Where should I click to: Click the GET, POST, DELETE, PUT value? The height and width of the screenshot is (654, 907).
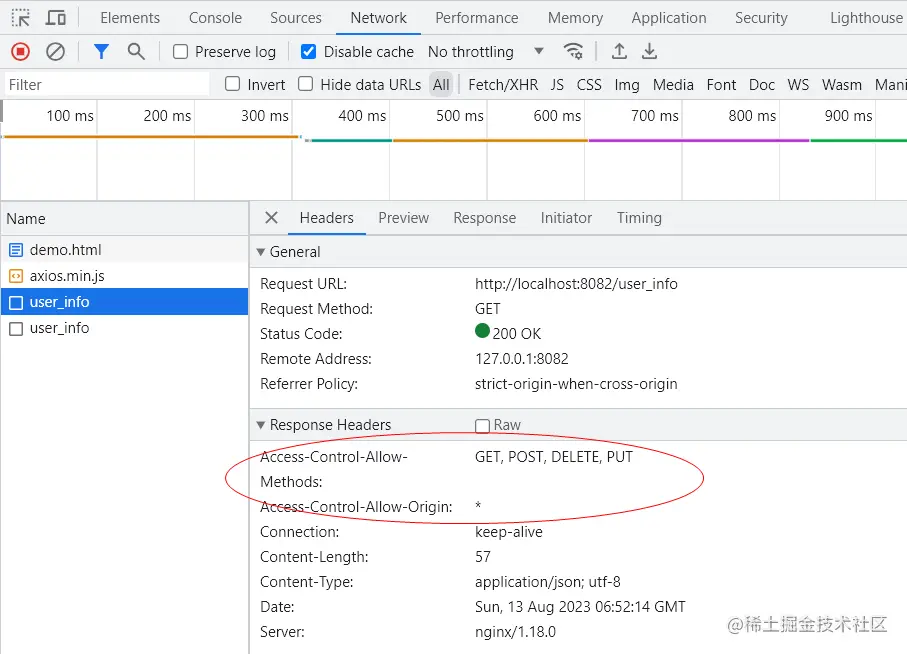click(554, 457)
